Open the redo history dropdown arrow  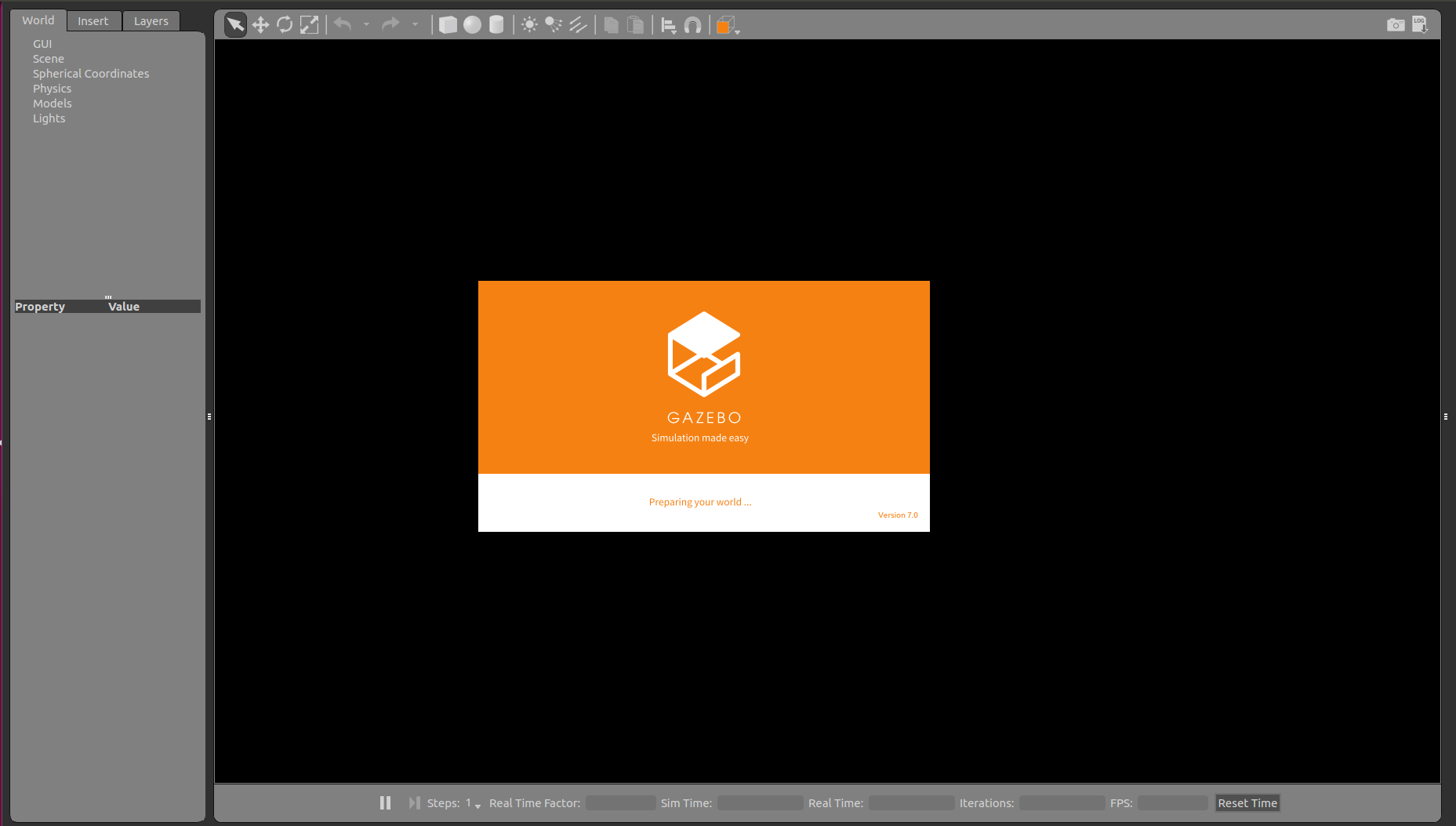(x=415, y=25)
